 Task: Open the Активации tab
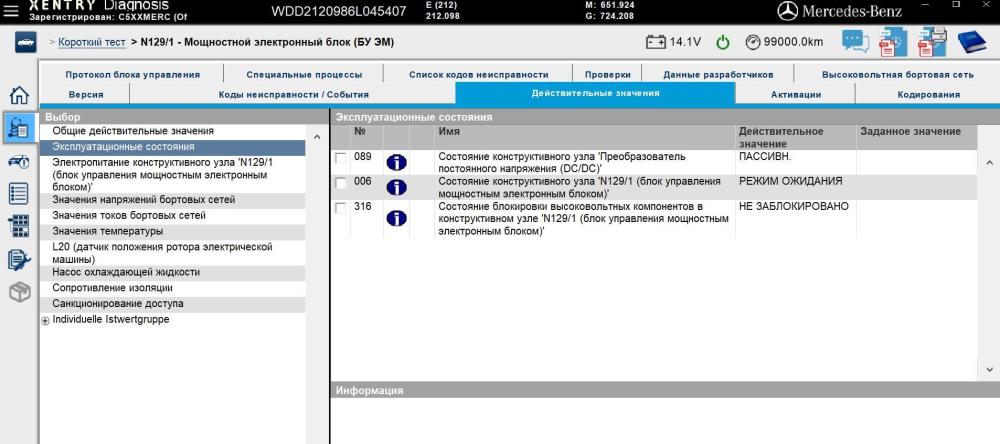(x=795, y=94)
